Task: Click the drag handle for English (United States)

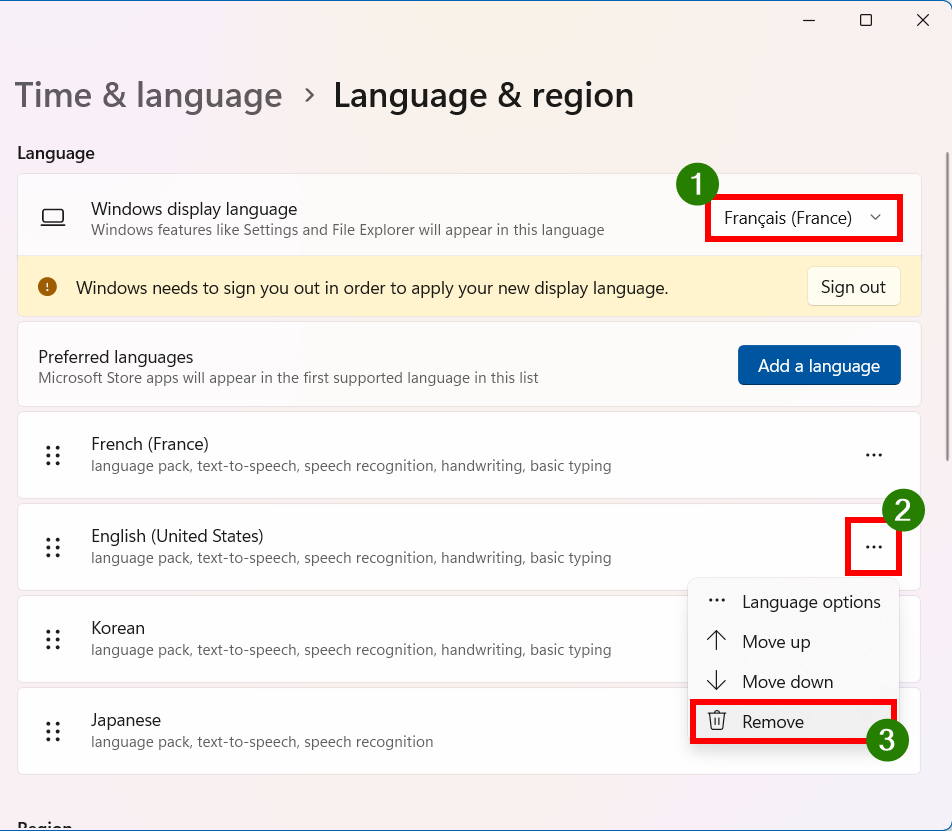Action: (53, 547)
